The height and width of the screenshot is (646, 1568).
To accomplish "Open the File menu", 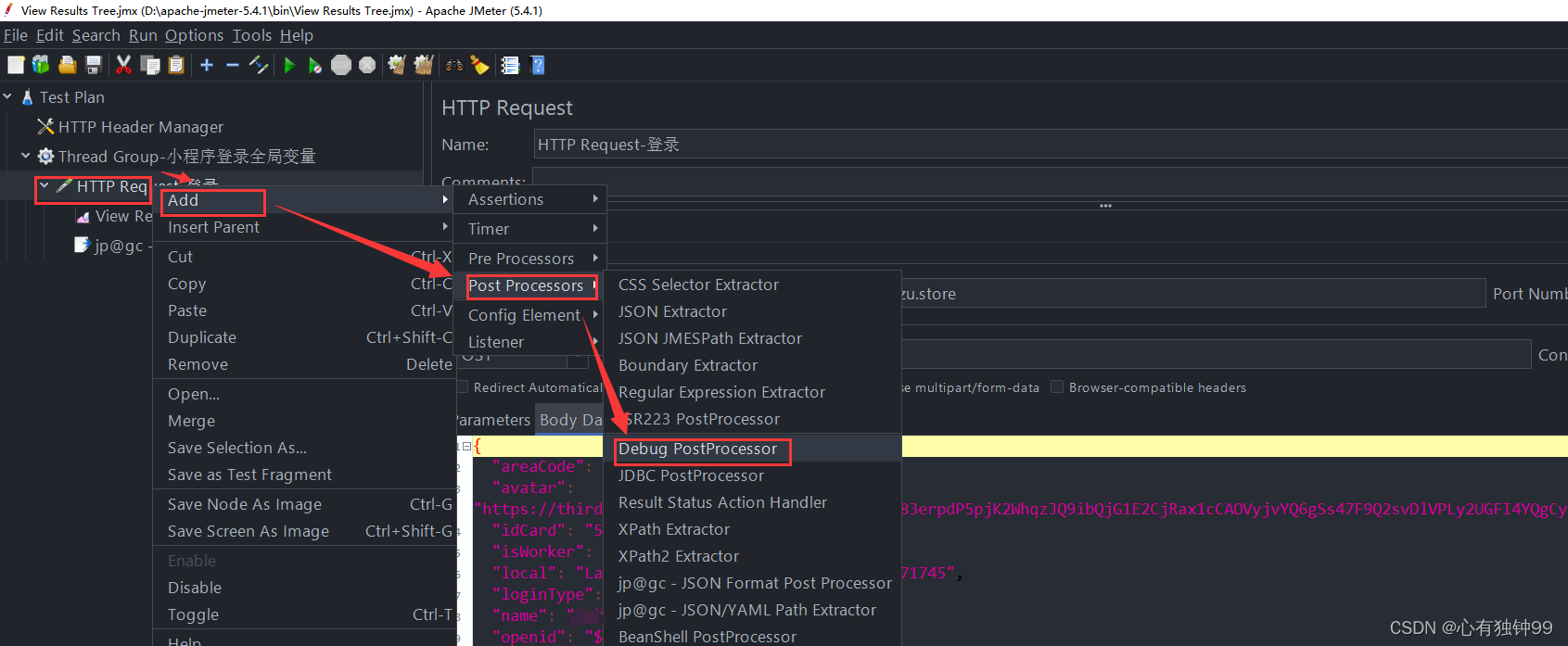I will (x=16, y=35).
